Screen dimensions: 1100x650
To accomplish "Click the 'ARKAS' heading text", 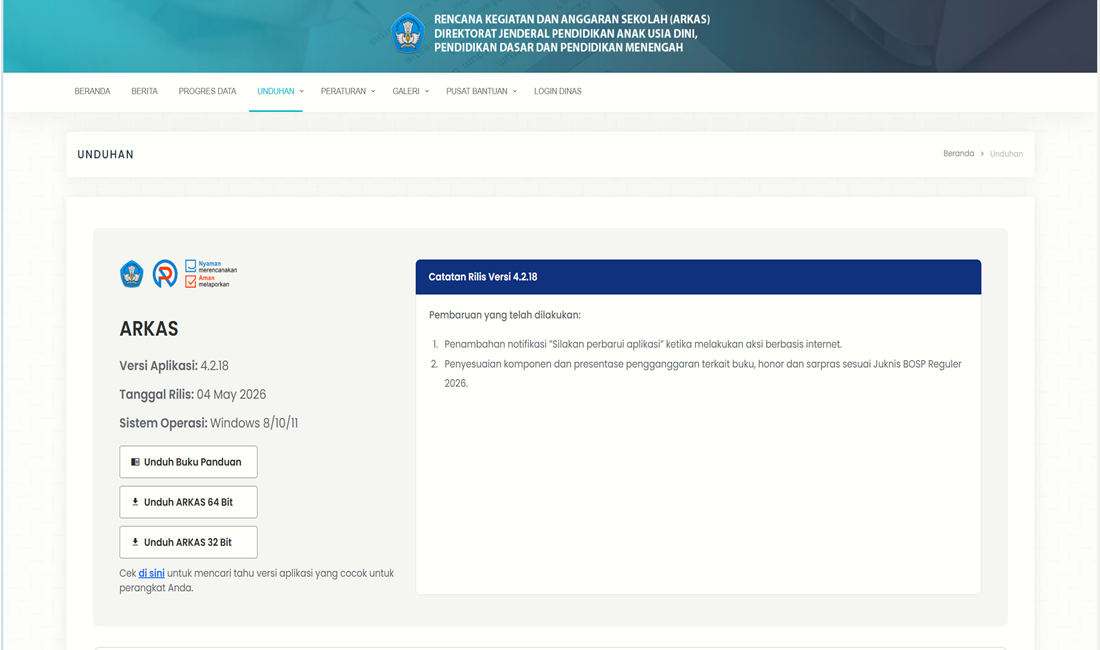I will (x=149, y=329).
